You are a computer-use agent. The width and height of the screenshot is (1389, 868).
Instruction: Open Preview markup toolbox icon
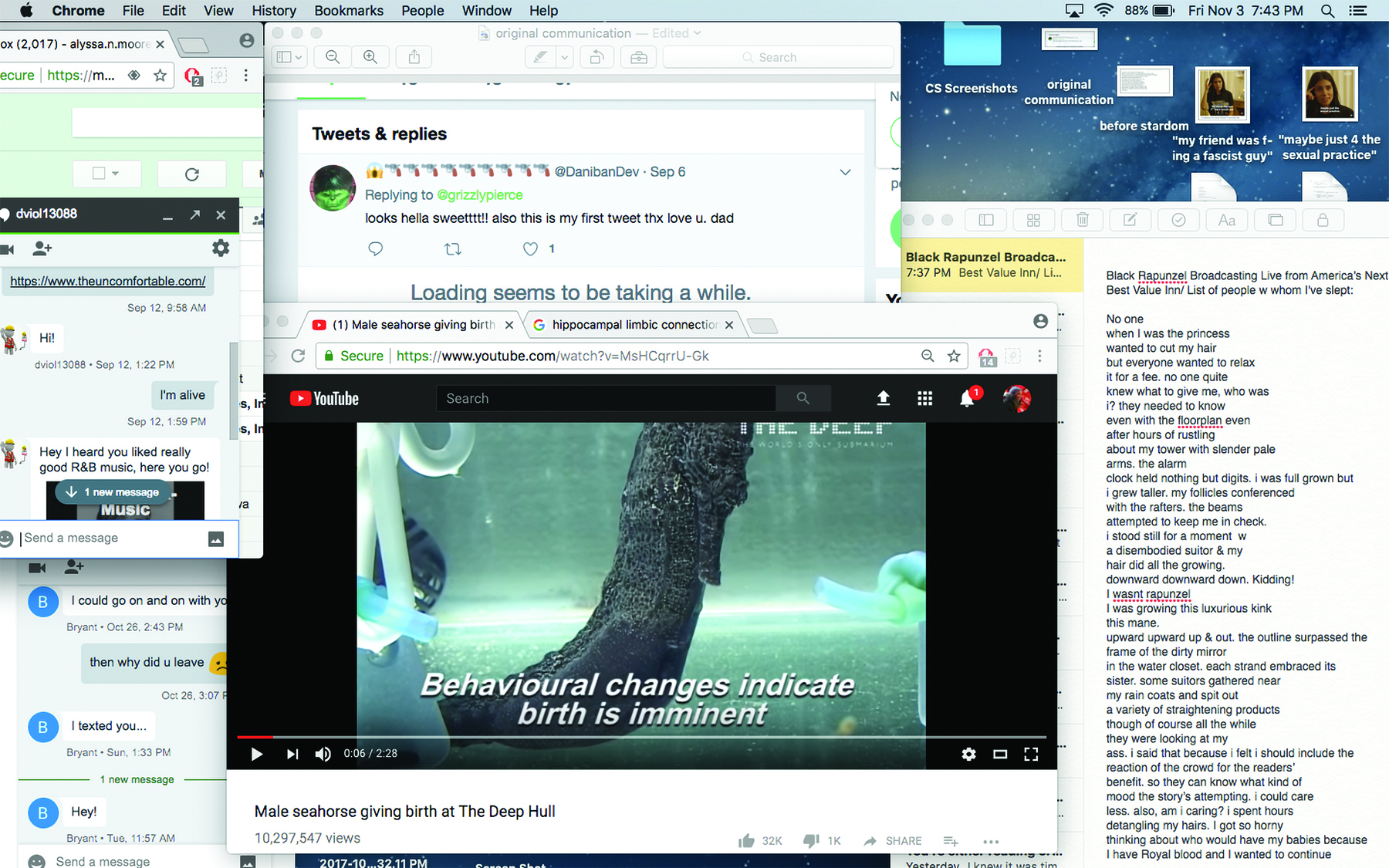[x=639, y=57]
